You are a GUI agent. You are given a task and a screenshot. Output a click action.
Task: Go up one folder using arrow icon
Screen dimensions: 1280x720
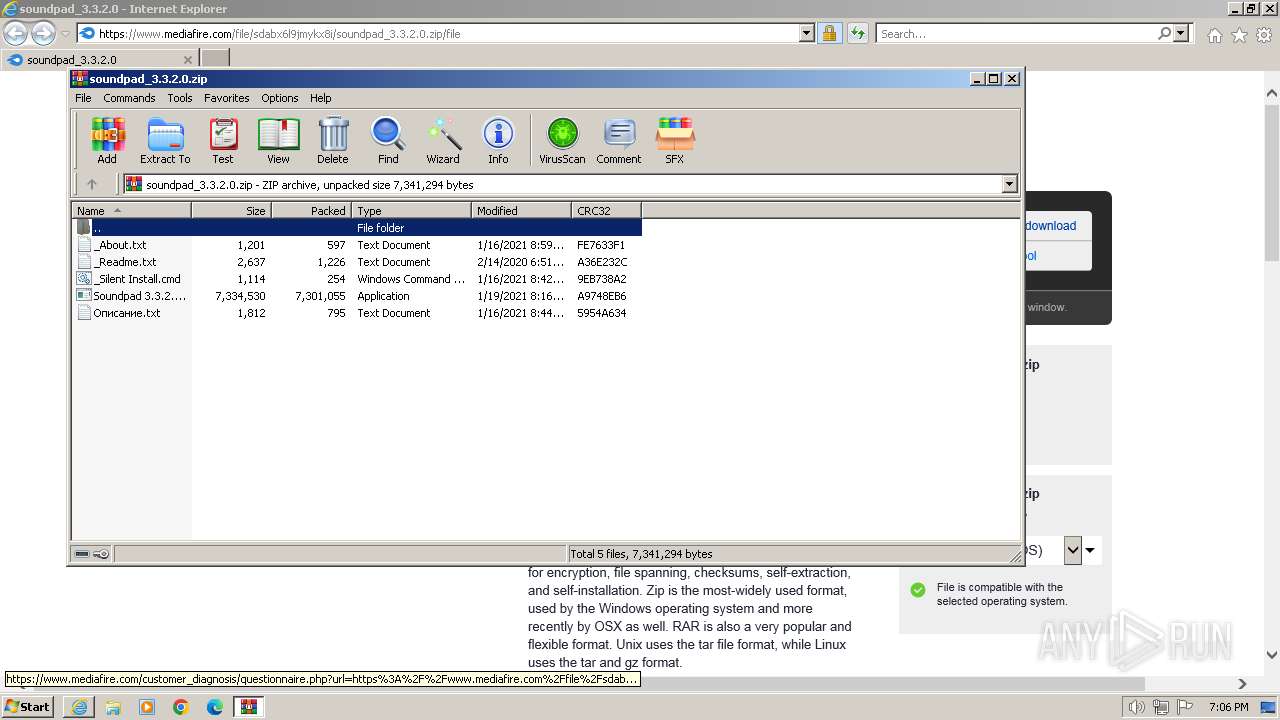pyautogui.click(x=92, y=184)
